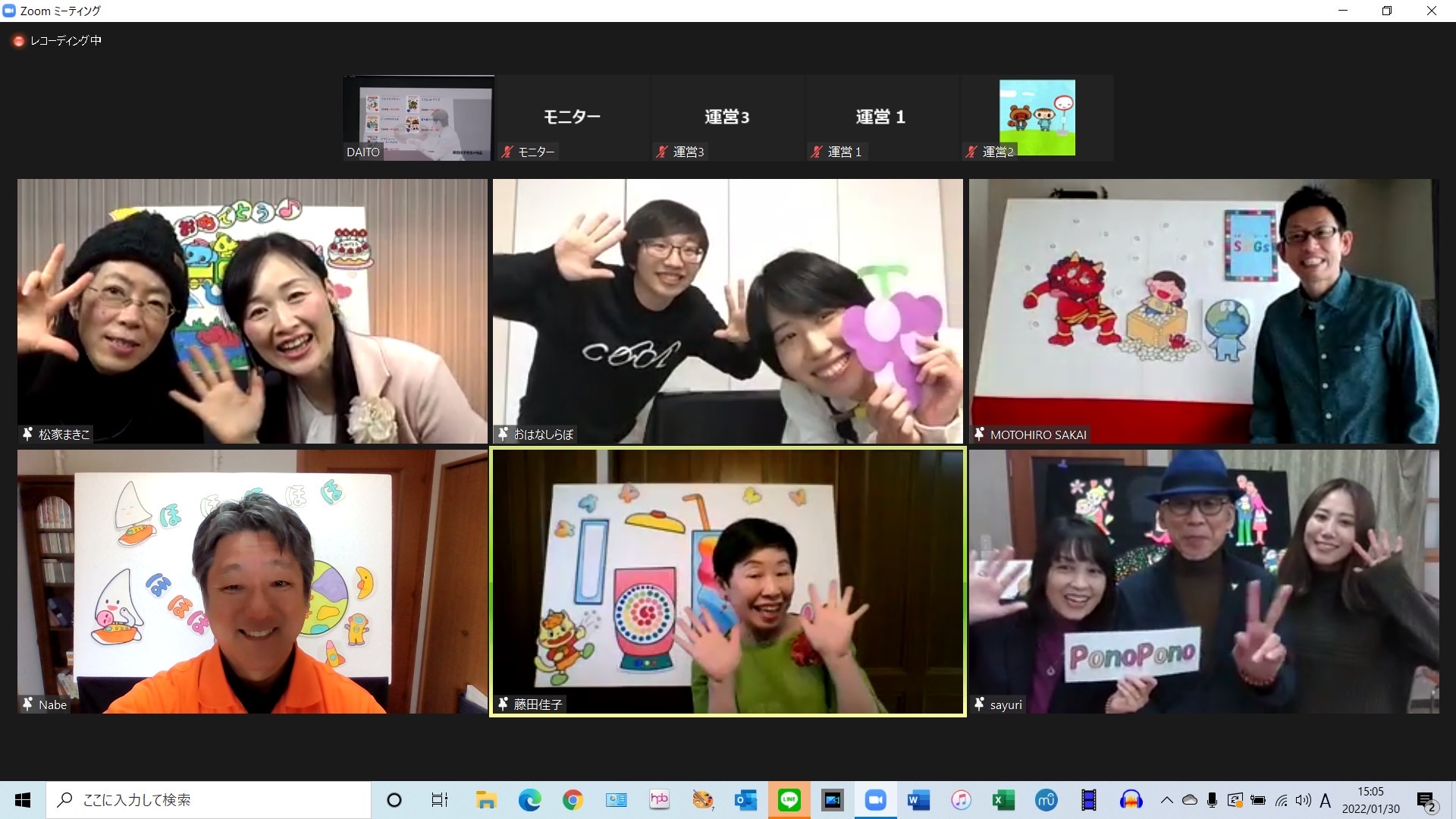Expand the hidden system tray icons
This screenshot has height=819, width=1456.
pyautogui.click(x=1167, y=800)
